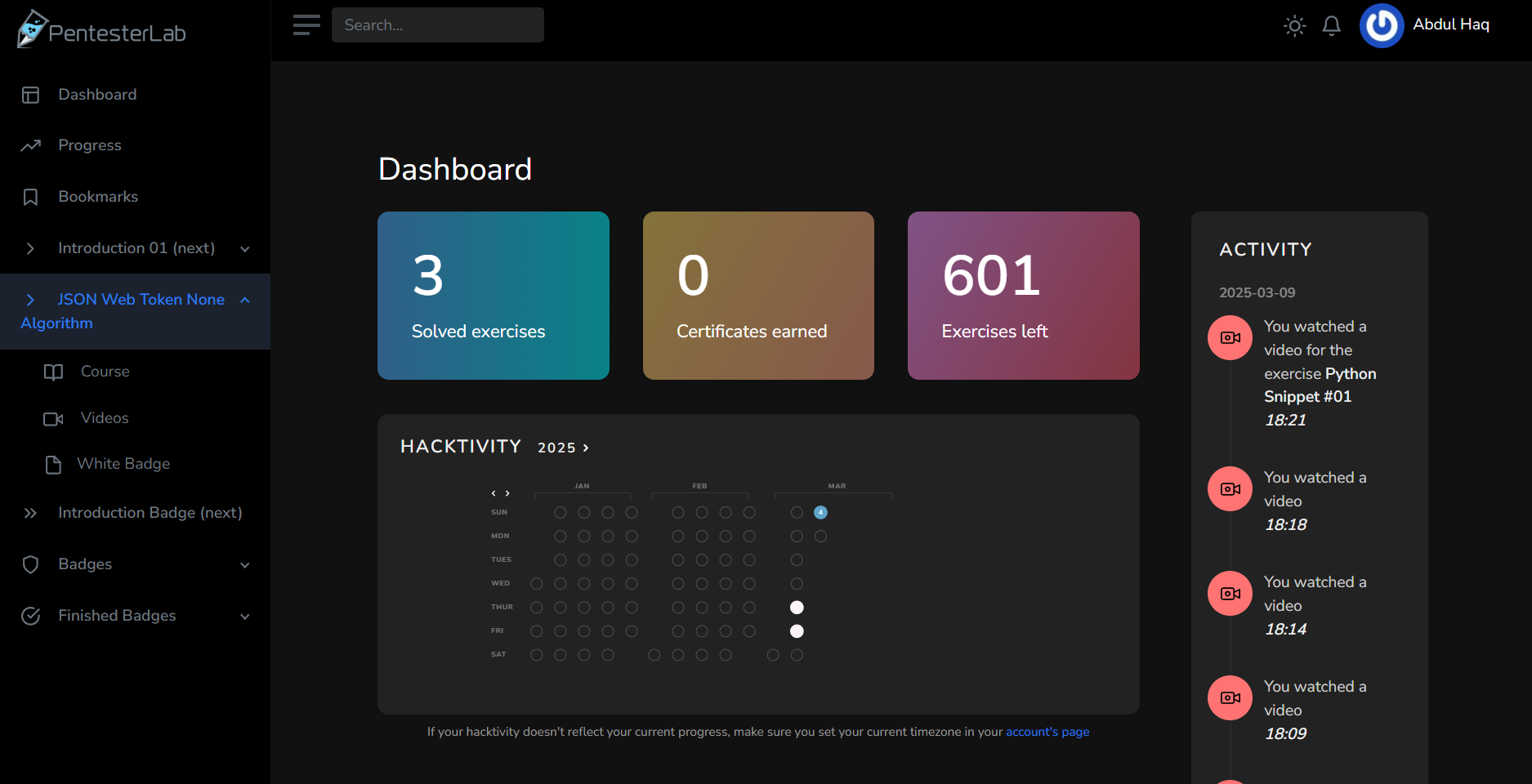Click the filled Friday March activity dot

click(797, 631)
